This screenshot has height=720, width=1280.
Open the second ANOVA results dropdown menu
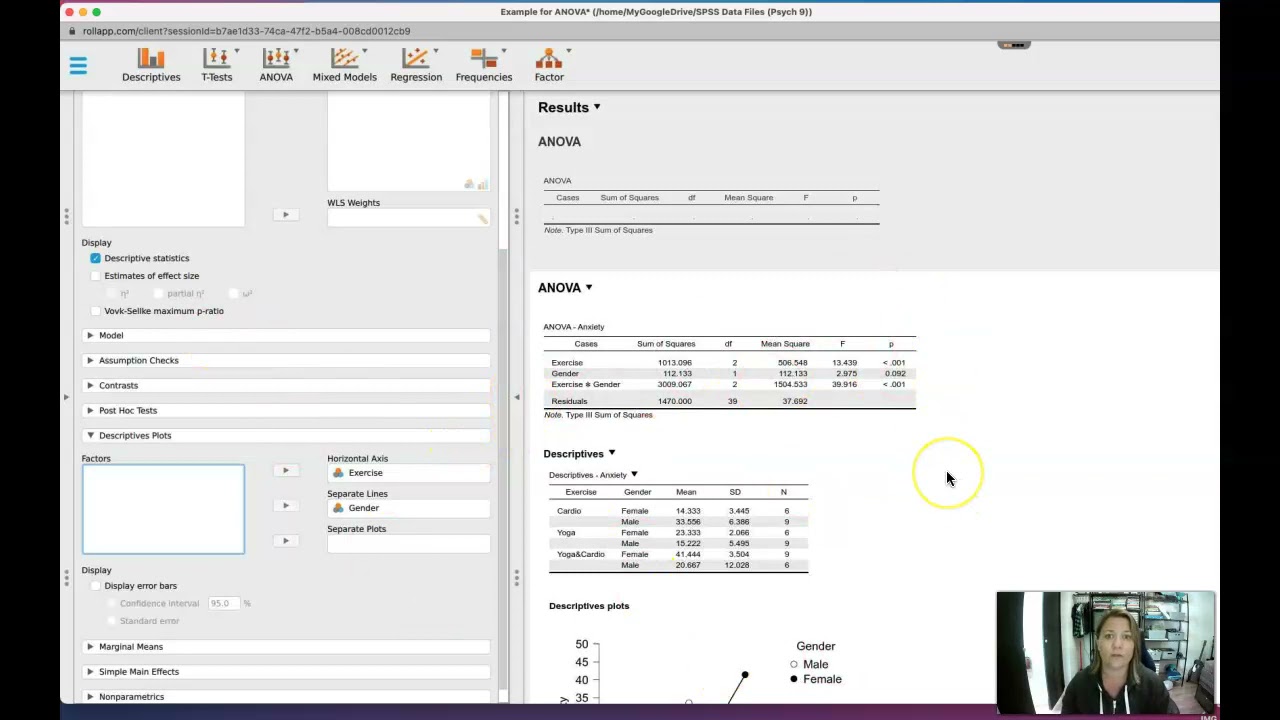pos(589,287)
